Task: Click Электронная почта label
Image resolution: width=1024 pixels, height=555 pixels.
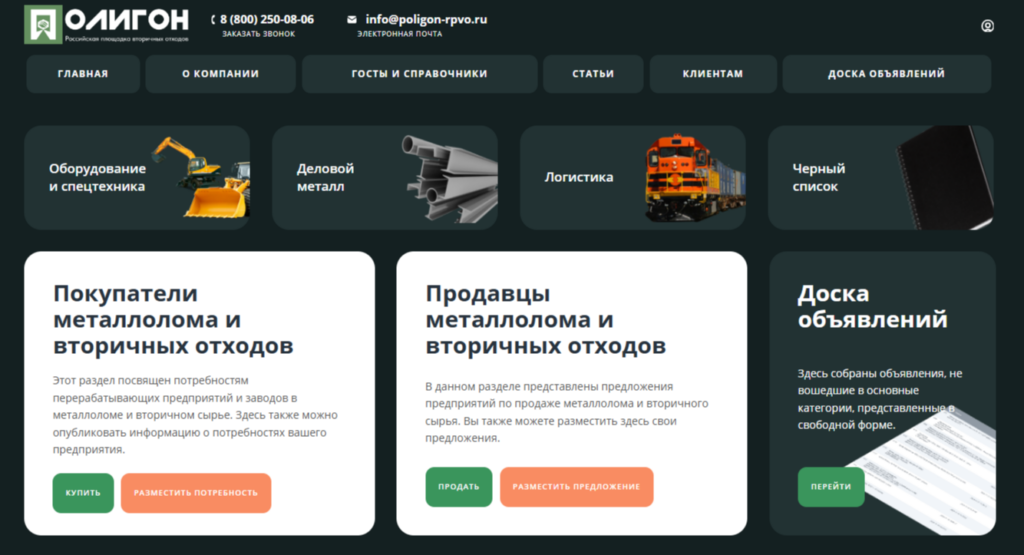Action: click(399, 34)
